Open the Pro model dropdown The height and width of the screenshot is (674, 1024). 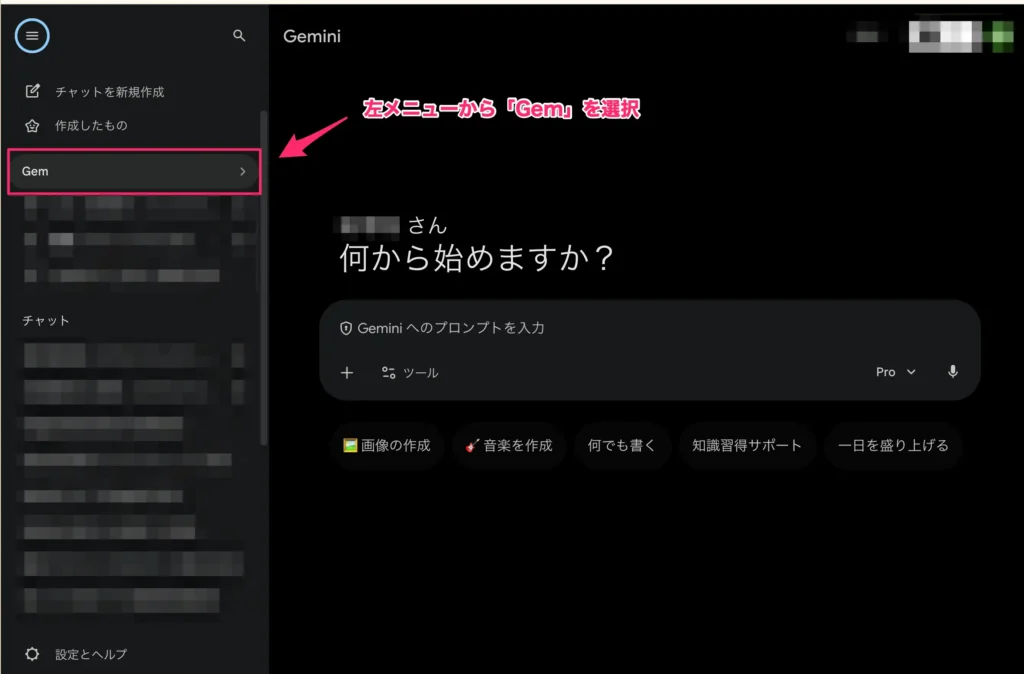point(895,372)
